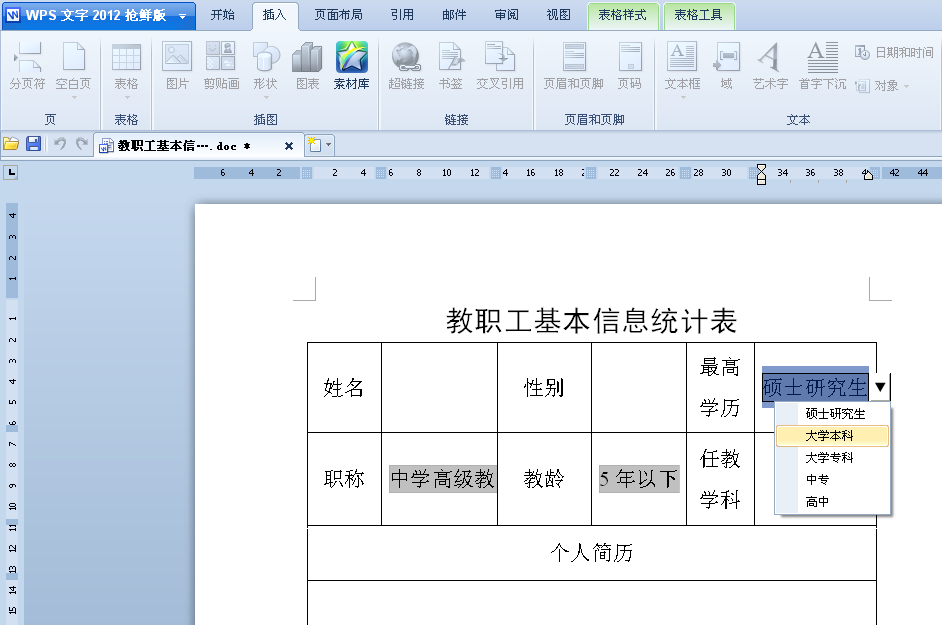The width and height of the screenshot is (942, 625).
Task: Open the 剪贴画 clip art tool
Action: 221,65
